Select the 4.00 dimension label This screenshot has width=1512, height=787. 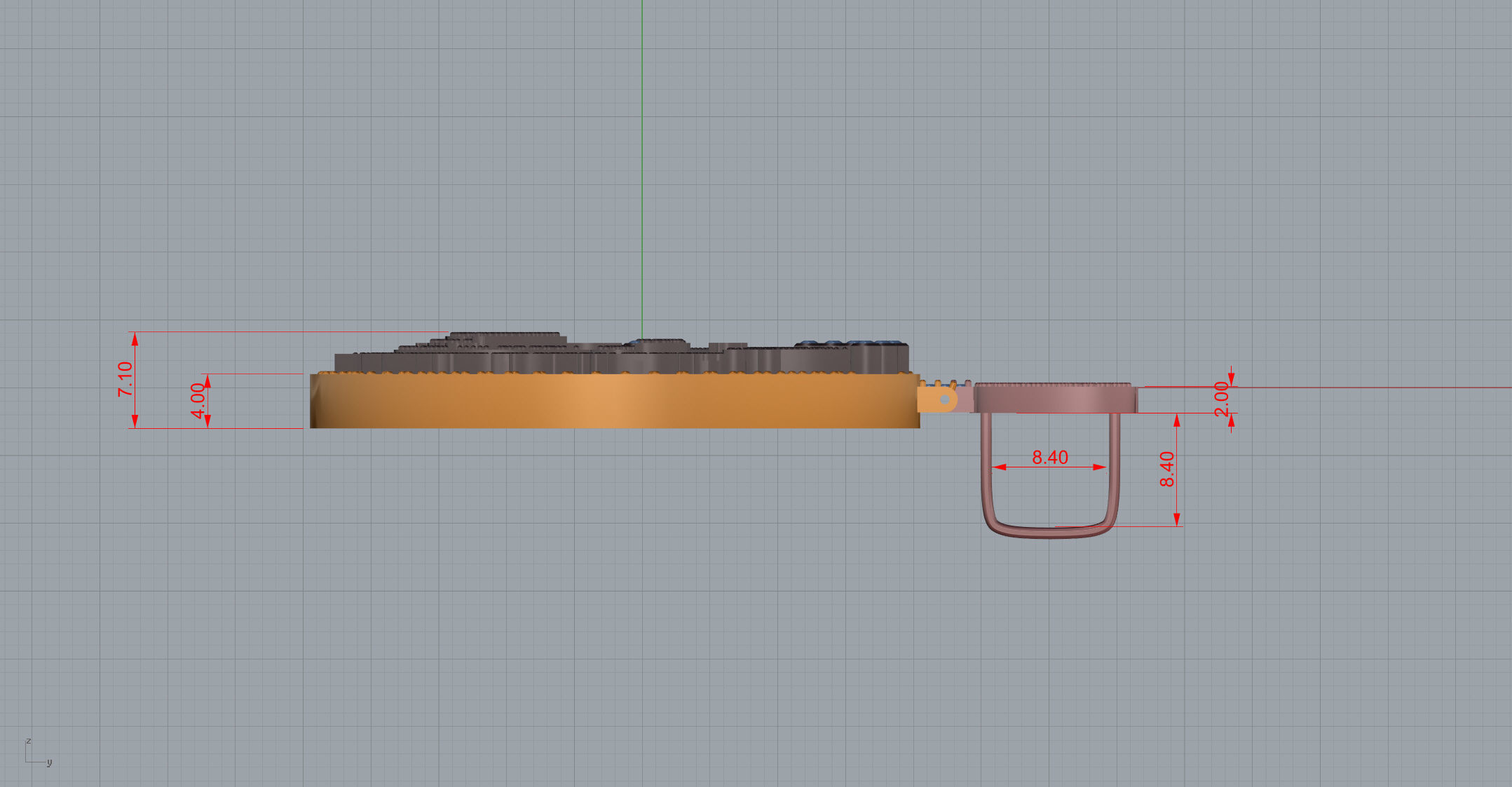[x=198, y=401]
